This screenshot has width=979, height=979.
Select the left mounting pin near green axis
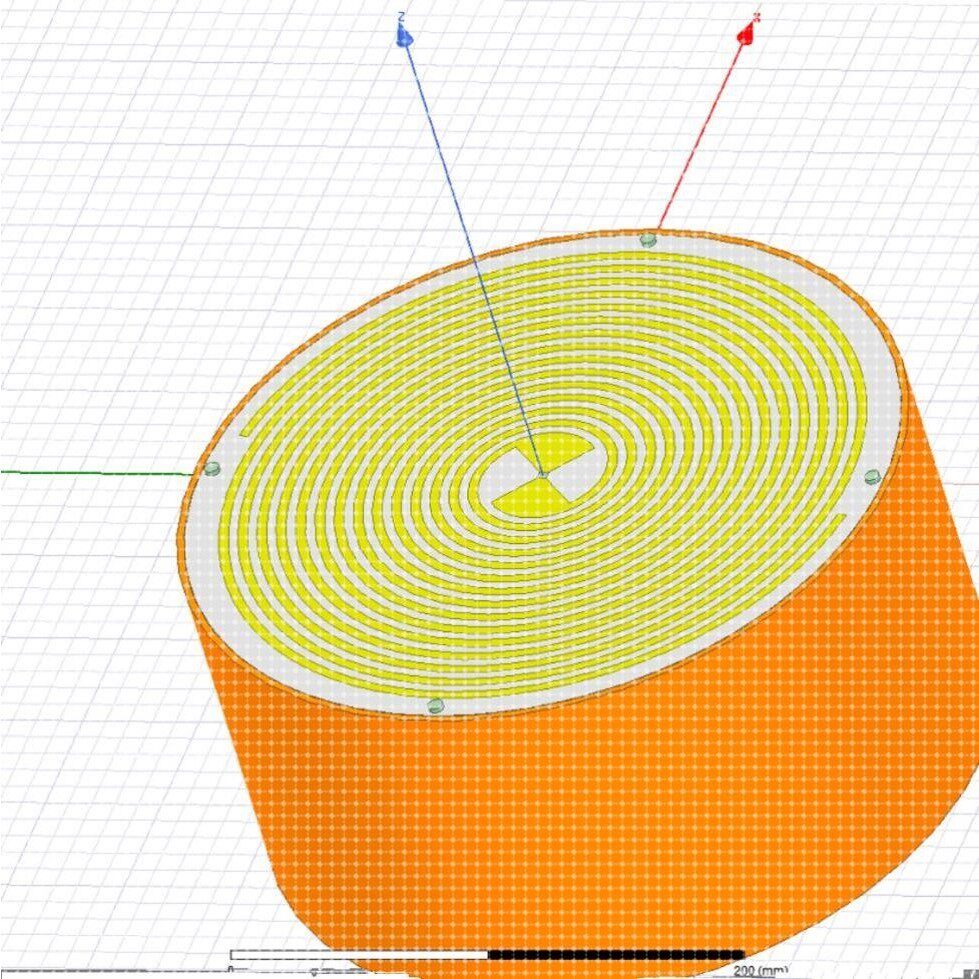pos(212,469)
